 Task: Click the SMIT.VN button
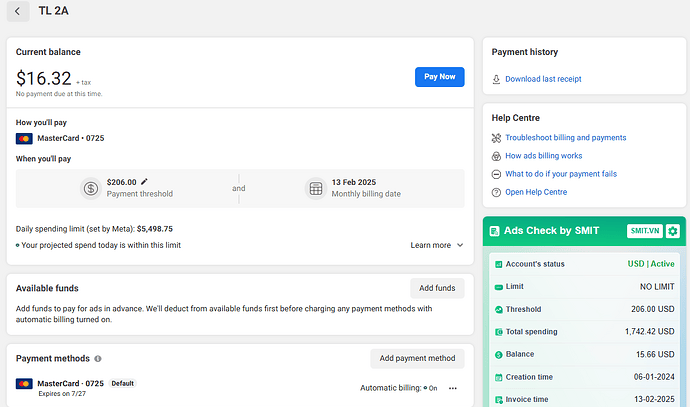point(645,231)
